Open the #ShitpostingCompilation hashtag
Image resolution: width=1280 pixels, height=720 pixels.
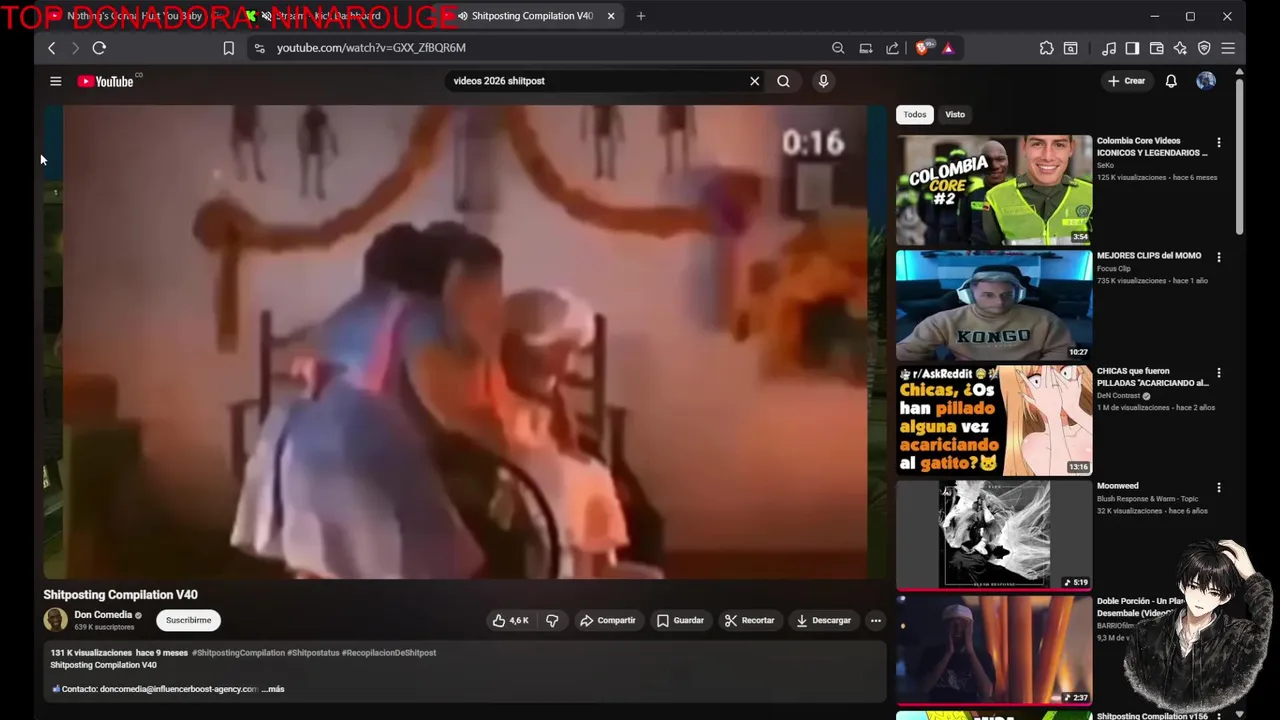238,653
